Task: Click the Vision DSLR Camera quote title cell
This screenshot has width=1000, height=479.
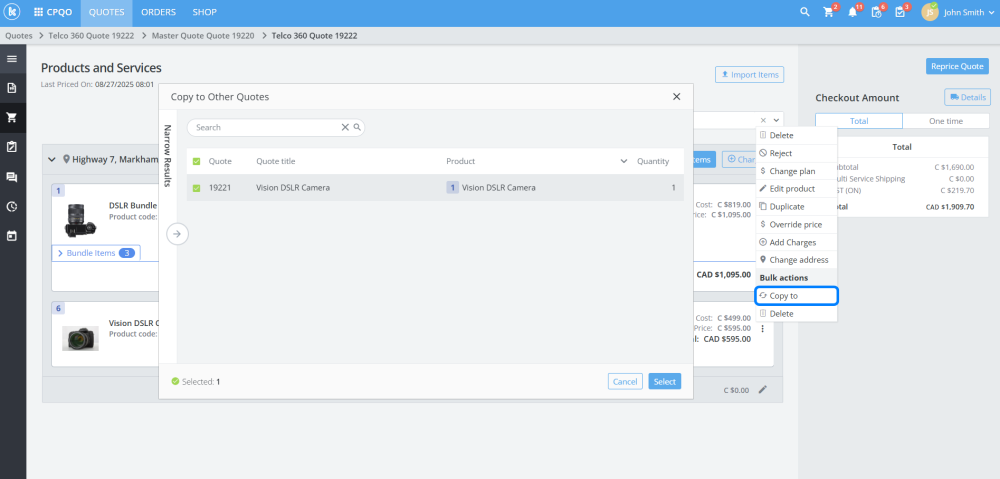Action: 293,188
